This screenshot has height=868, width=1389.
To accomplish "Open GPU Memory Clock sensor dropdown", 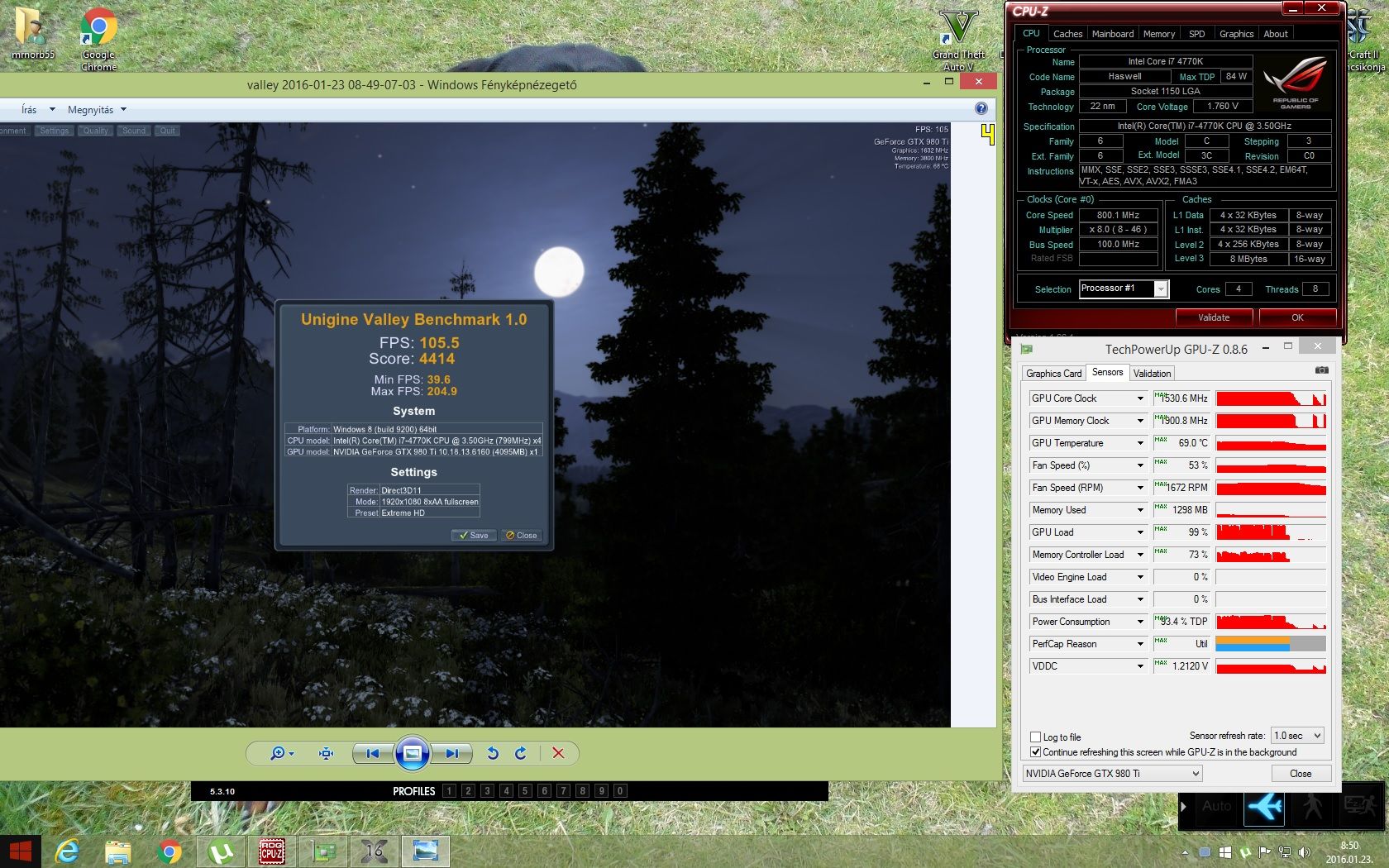I will [x=1140, y=421].
